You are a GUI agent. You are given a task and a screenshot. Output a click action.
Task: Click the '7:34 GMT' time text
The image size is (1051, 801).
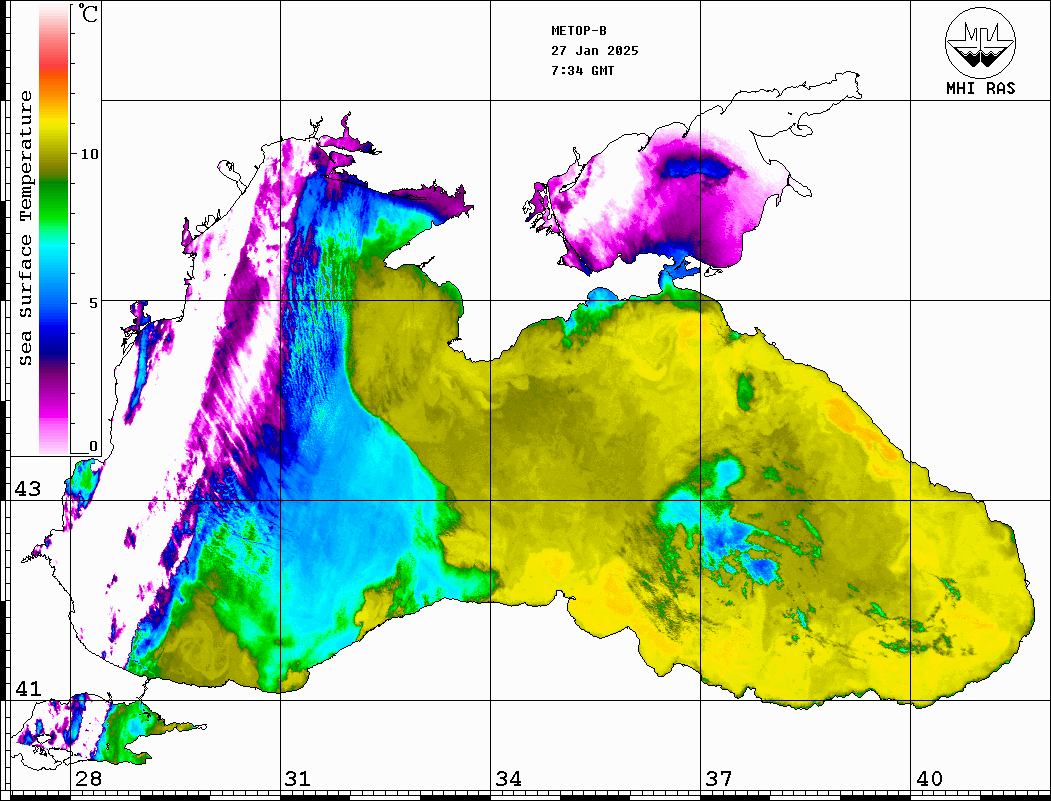(x=582, y=70)
